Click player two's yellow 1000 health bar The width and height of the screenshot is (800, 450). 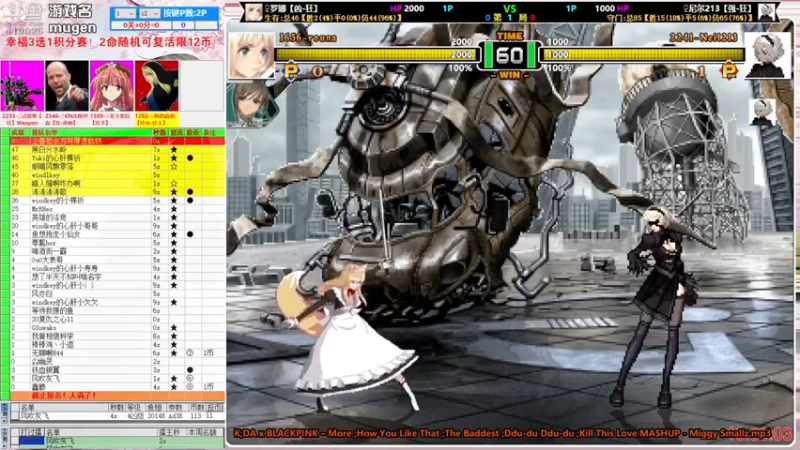coord(644,55)
